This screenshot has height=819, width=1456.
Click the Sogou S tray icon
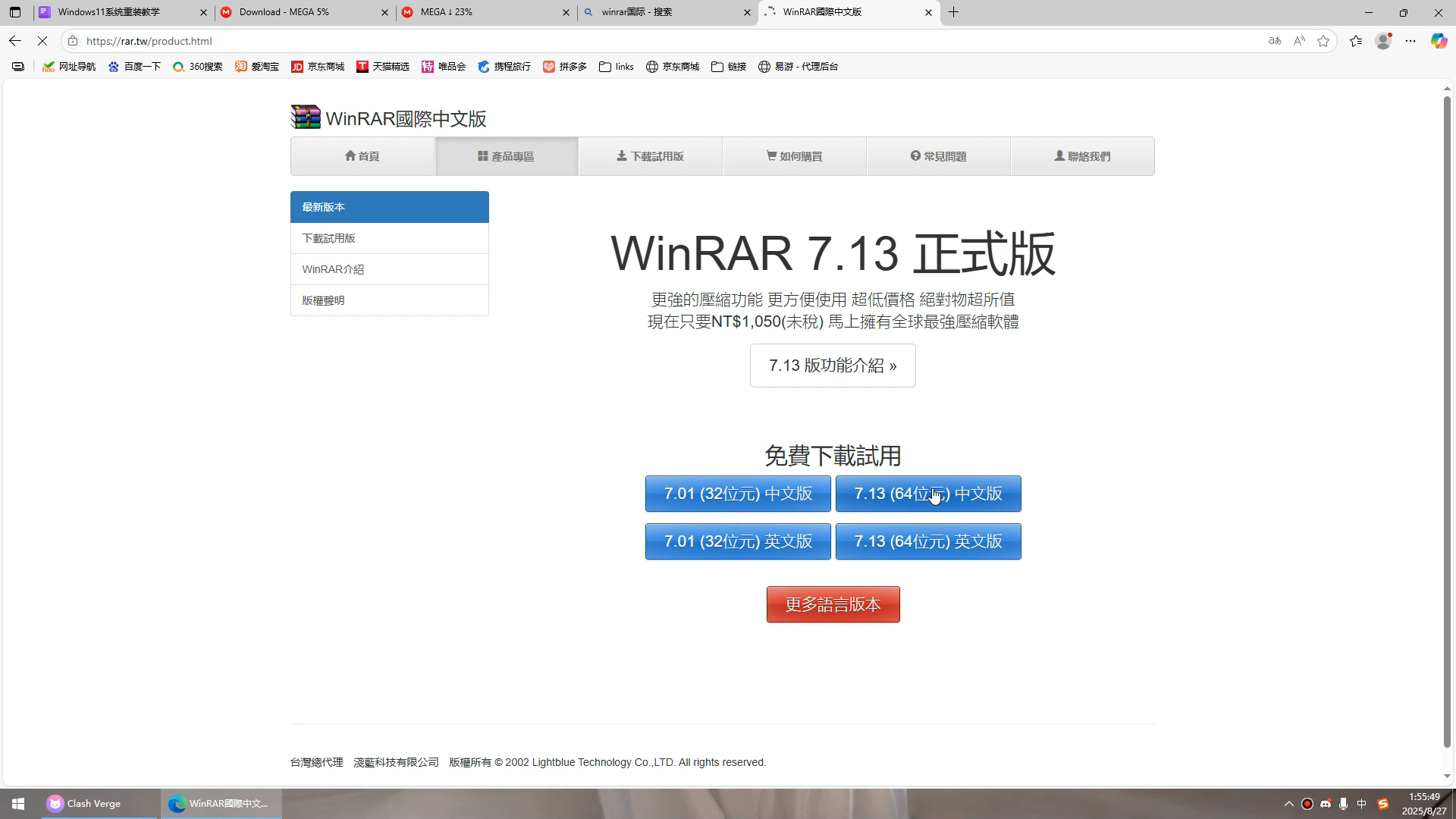tap(1382, 804)
